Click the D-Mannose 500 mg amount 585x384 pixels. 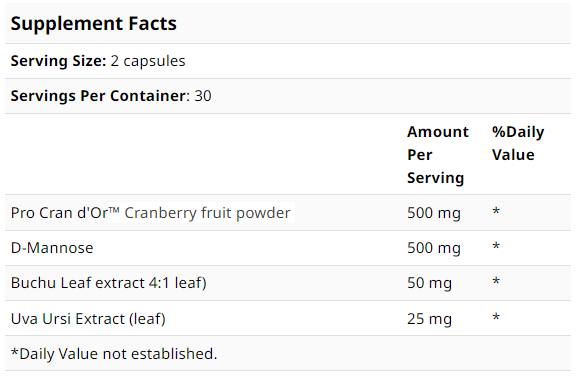[x=434, y=248]
